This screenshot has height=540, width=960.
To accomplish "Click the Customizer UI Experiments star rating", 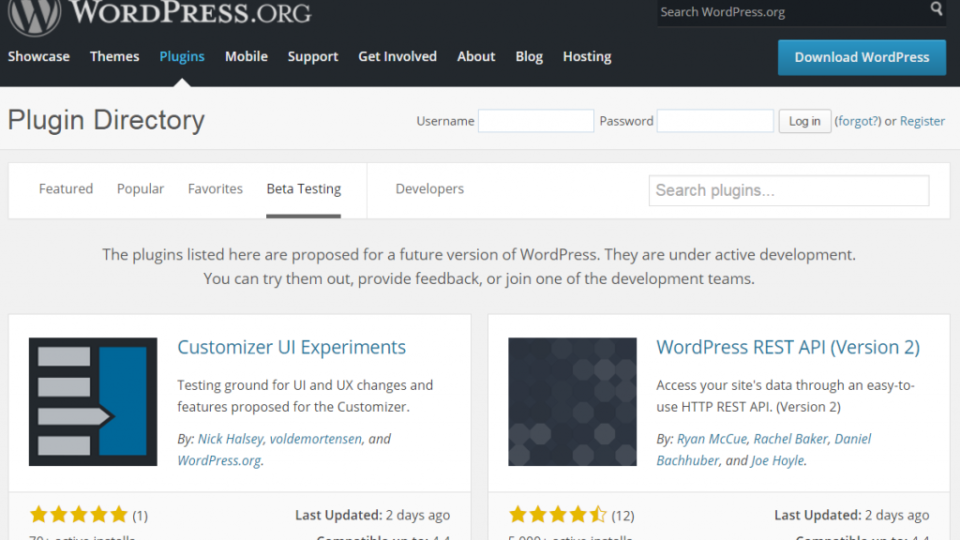I will 78,515.
